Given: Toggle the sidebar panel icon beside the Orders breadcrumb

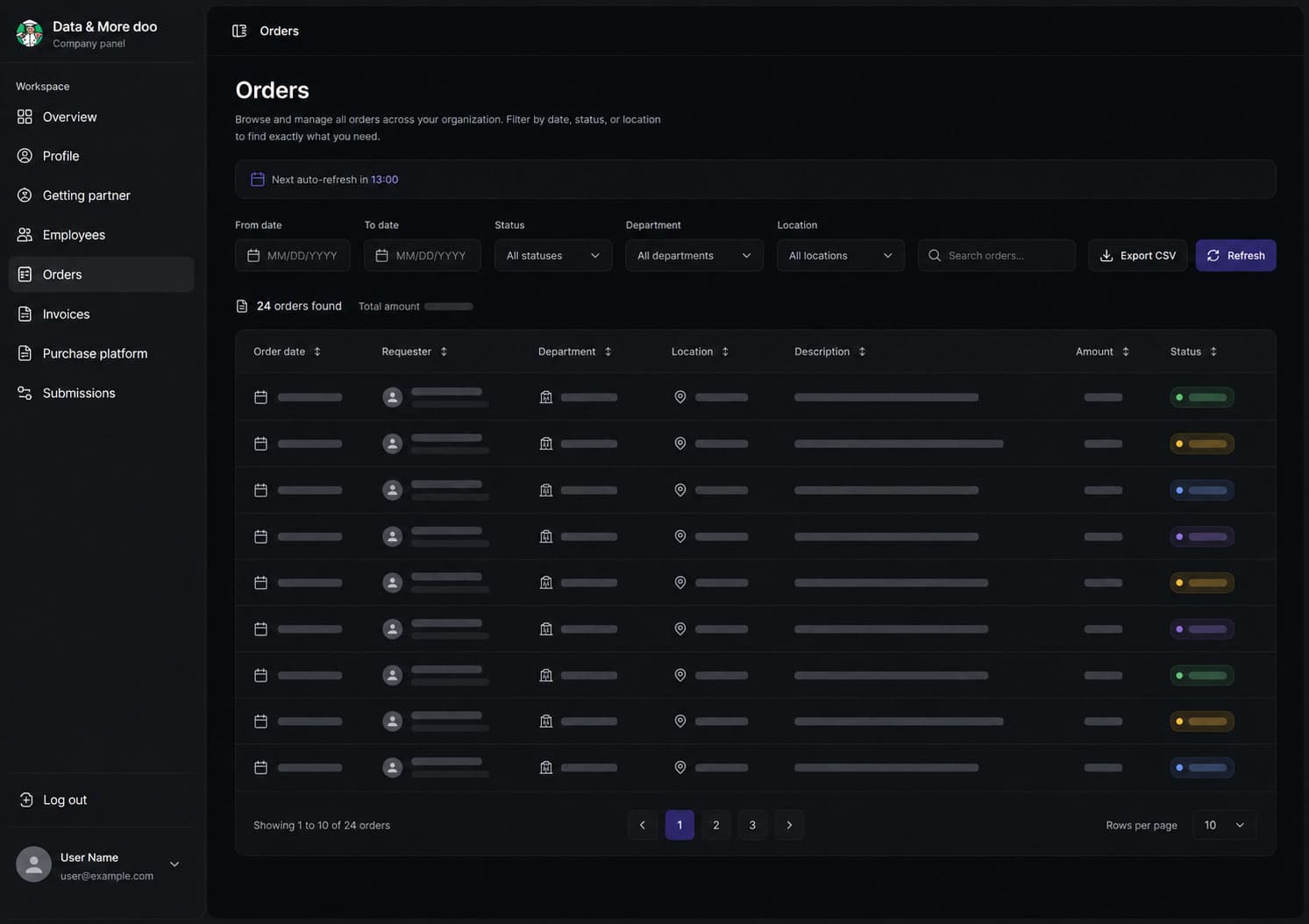Looking at the screenshot, I should coord(239,31).
